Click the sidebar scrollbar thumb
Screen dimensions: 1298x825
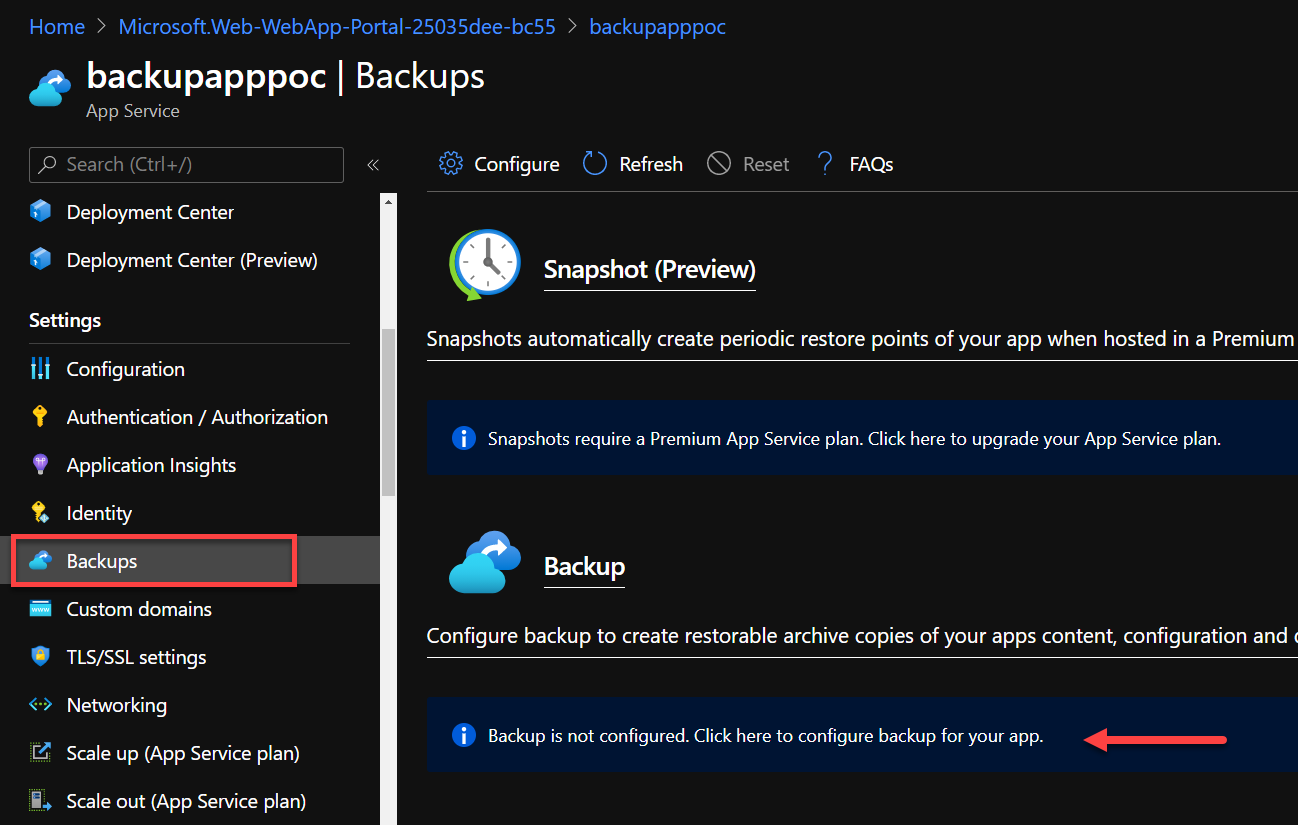(x=388, y=410)
